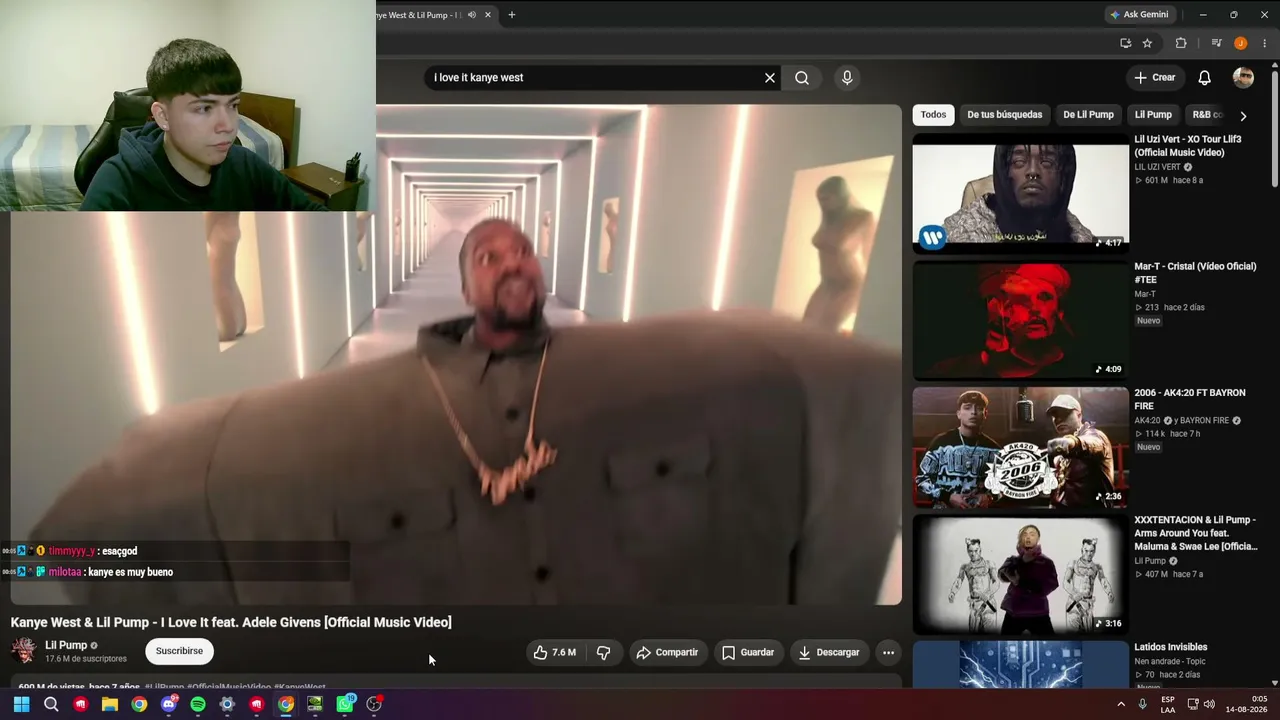Show more filter chips with right arrow
This screenshot has height=720, width=1280.
tap(1243, 116)
